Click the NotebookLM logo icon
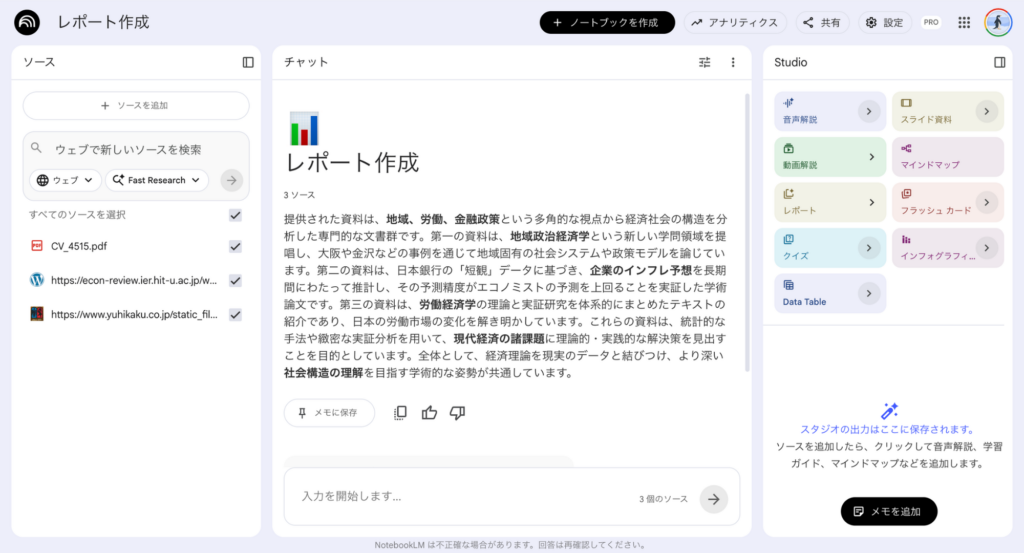 [27, 22]
